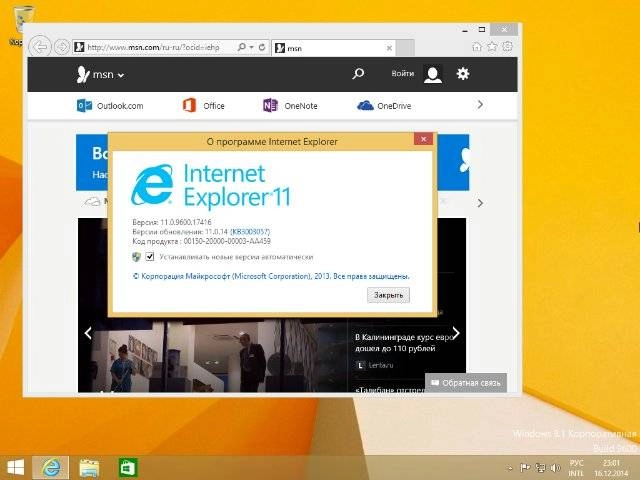The height and width of the screenshot is (480, 640).
Task: Click the taskbar clock and date
Action: [x=611, y=468]
